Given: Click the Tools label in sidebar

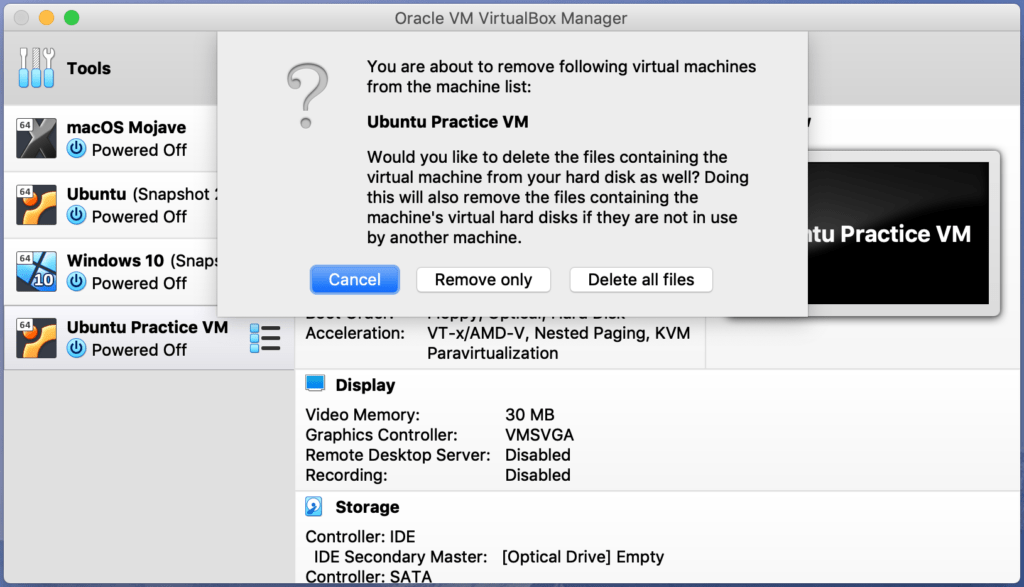Looking at the screenshot, I should pos(88,69).
